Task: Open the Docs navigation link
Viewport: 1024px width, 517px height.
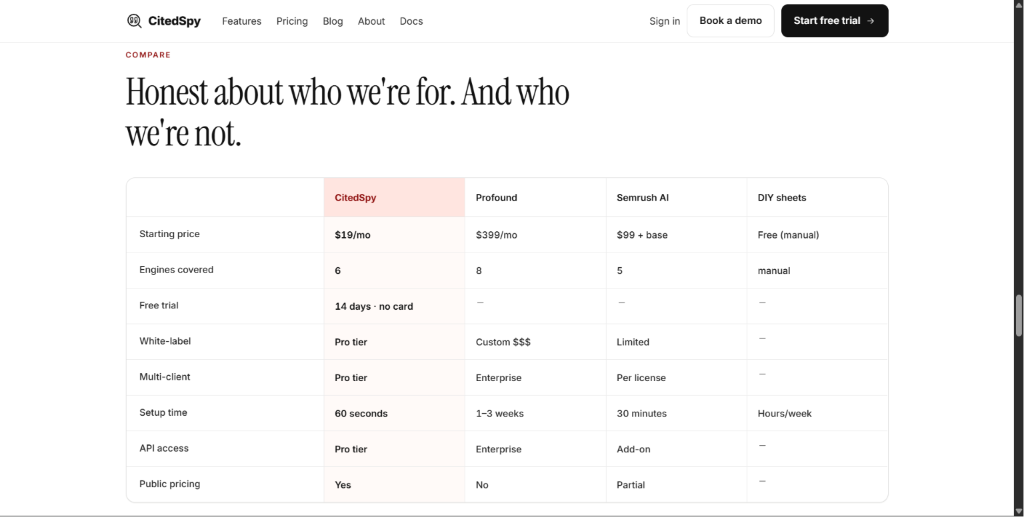Action: (x=411, y=21)
